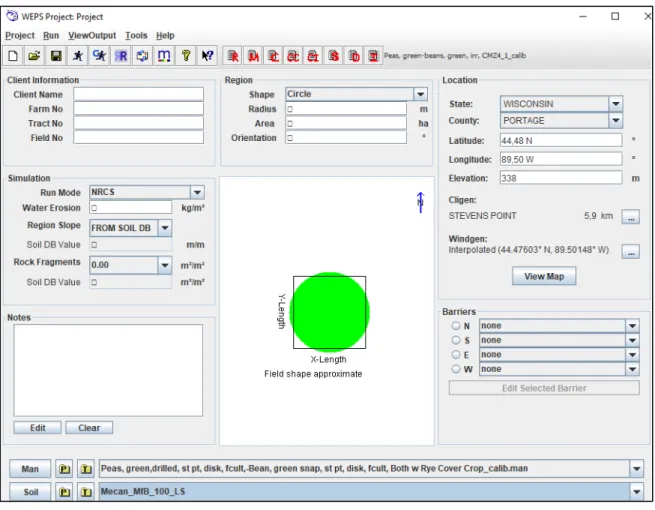The image size is (655, 510).
Task: Click inside the Notes text area
Action: tap(108, 370)
